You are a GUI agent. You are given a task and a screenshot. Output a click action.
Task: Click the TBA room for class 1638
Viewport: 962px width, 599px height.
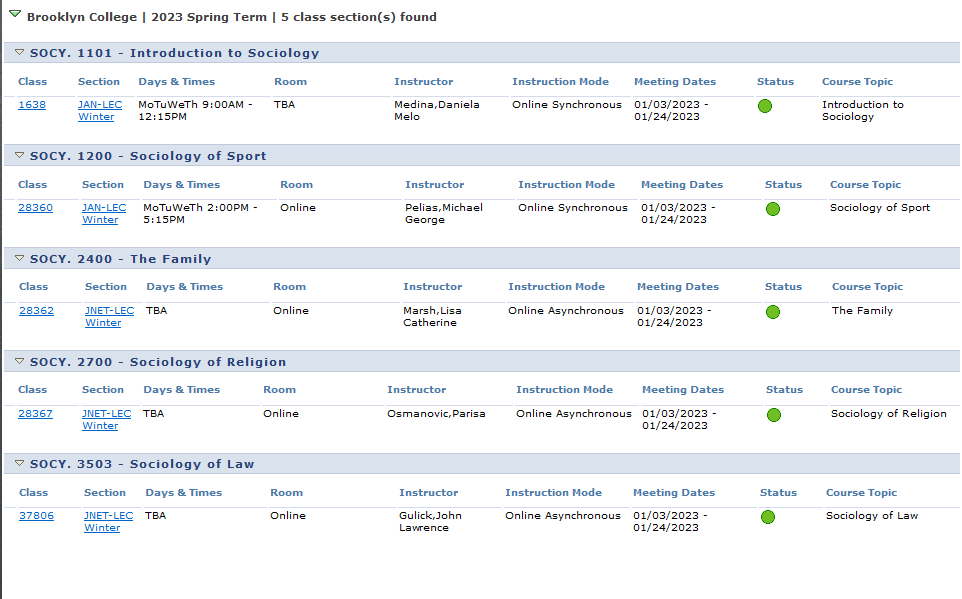pos(285,105)
